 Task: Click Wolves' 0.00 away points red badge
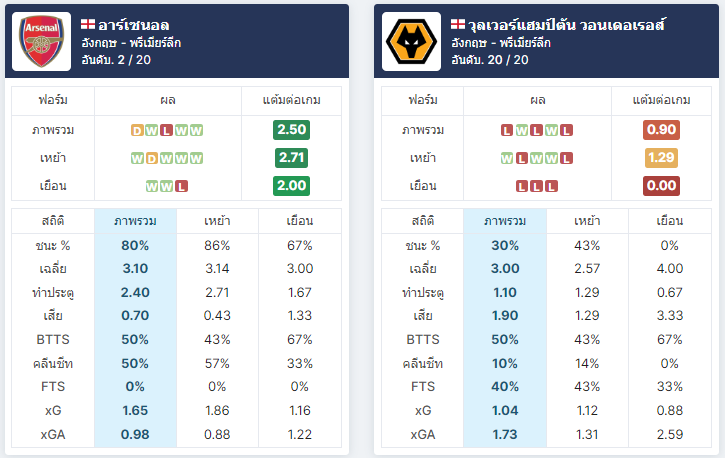pos(661,186)
